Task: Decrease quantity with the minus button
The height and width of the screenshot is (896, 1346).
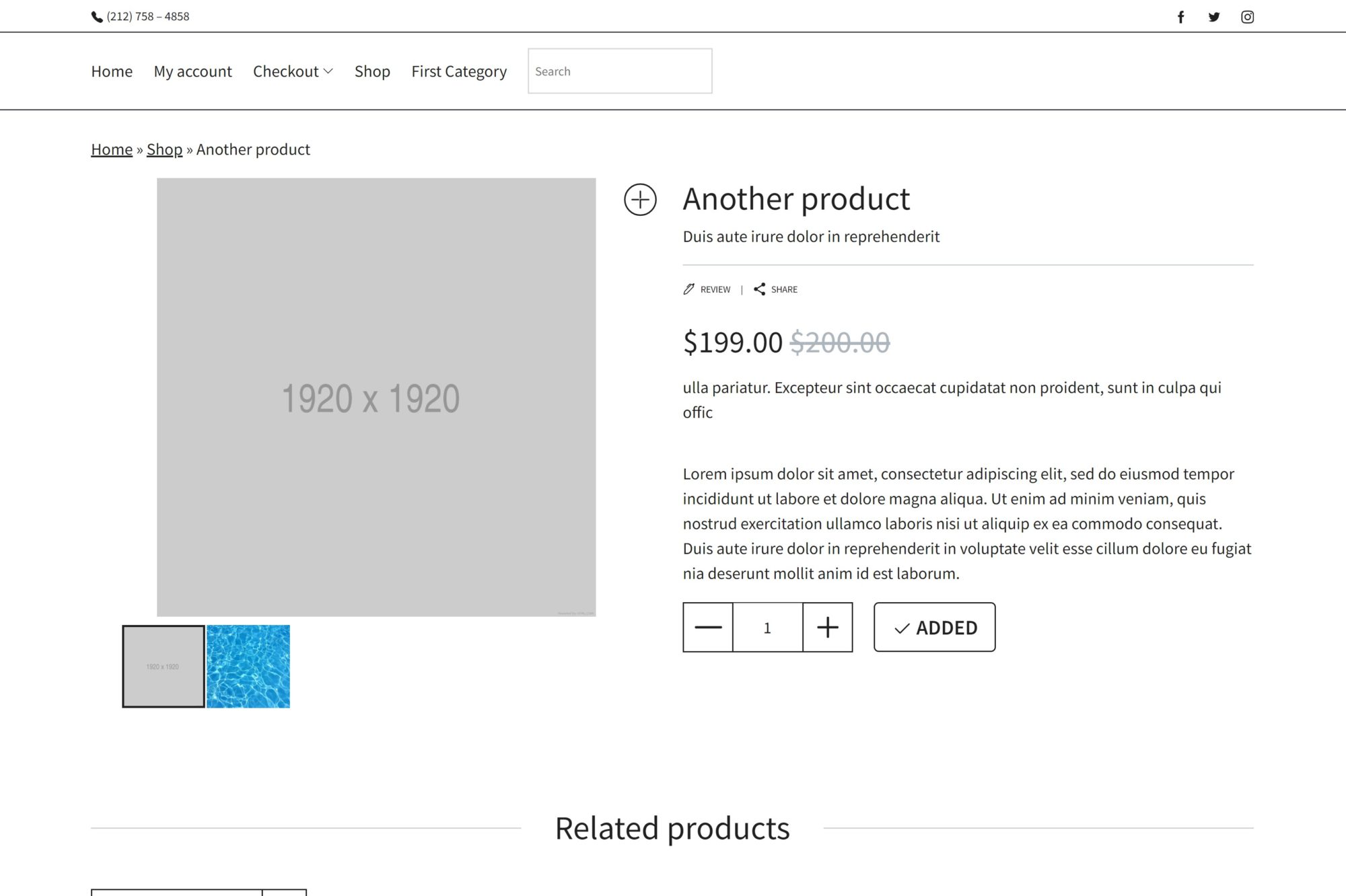Action: (x=708, y=627)
